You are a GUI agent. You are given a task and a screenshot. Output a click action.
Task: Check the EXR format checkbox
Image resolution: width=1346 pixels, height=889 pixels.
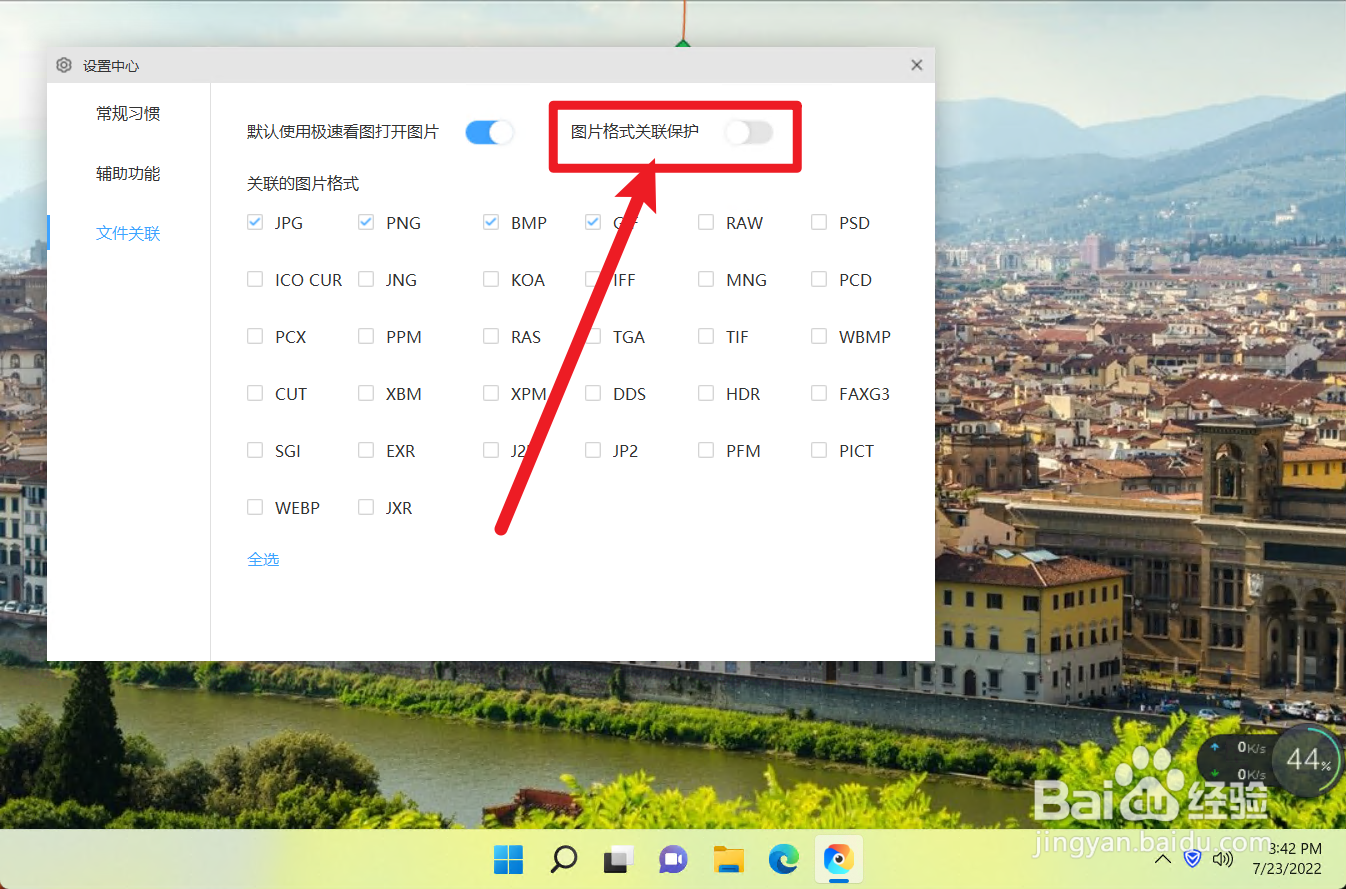coord(366,450)
